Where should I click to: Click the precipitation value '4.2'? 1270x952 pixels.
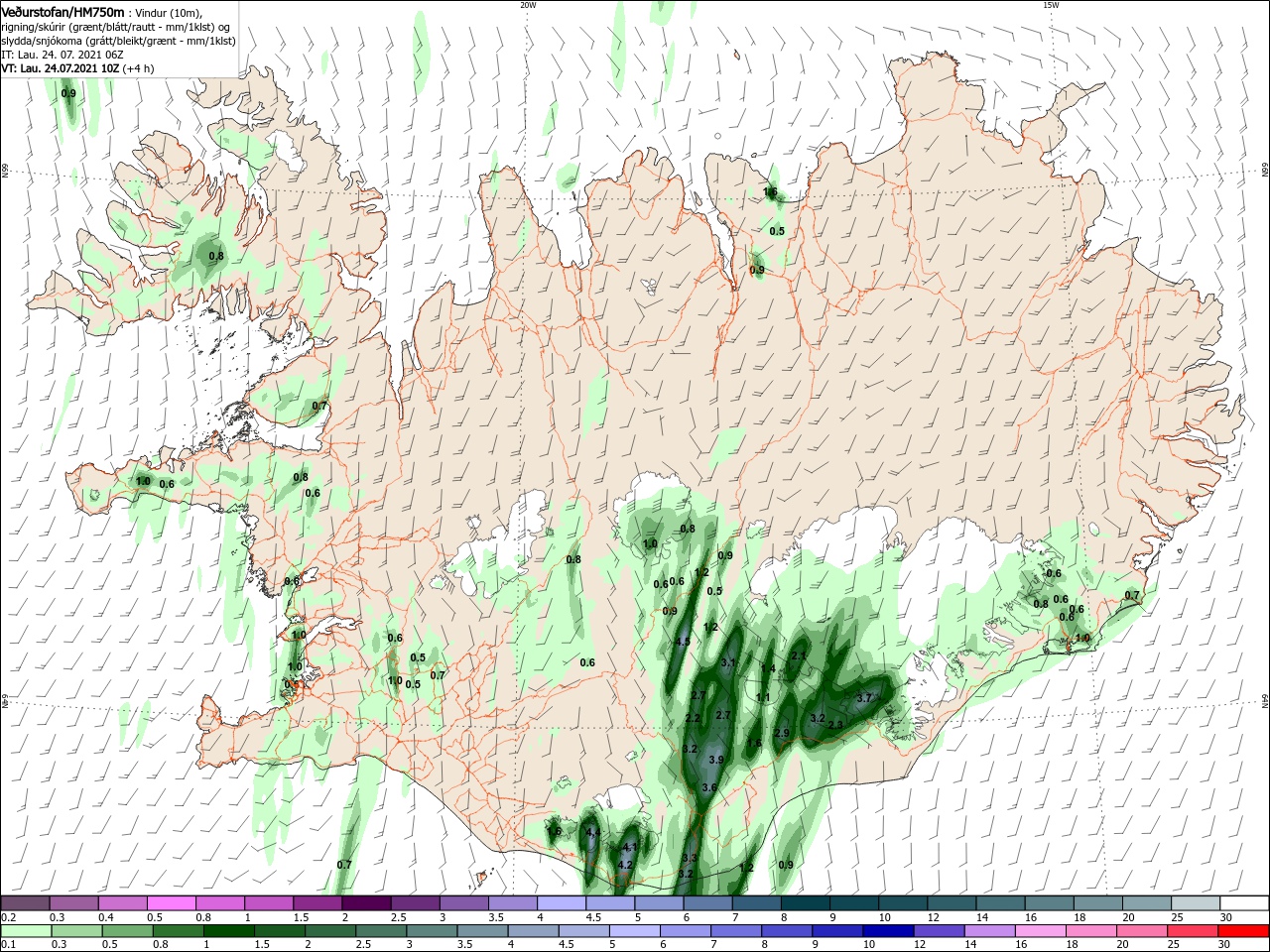point(625,865)
